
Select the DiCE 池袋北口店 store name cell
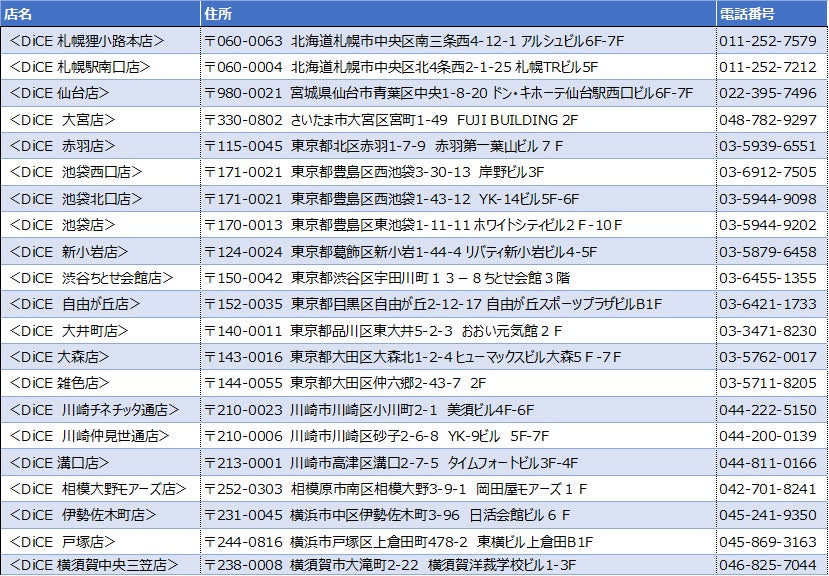100,199
